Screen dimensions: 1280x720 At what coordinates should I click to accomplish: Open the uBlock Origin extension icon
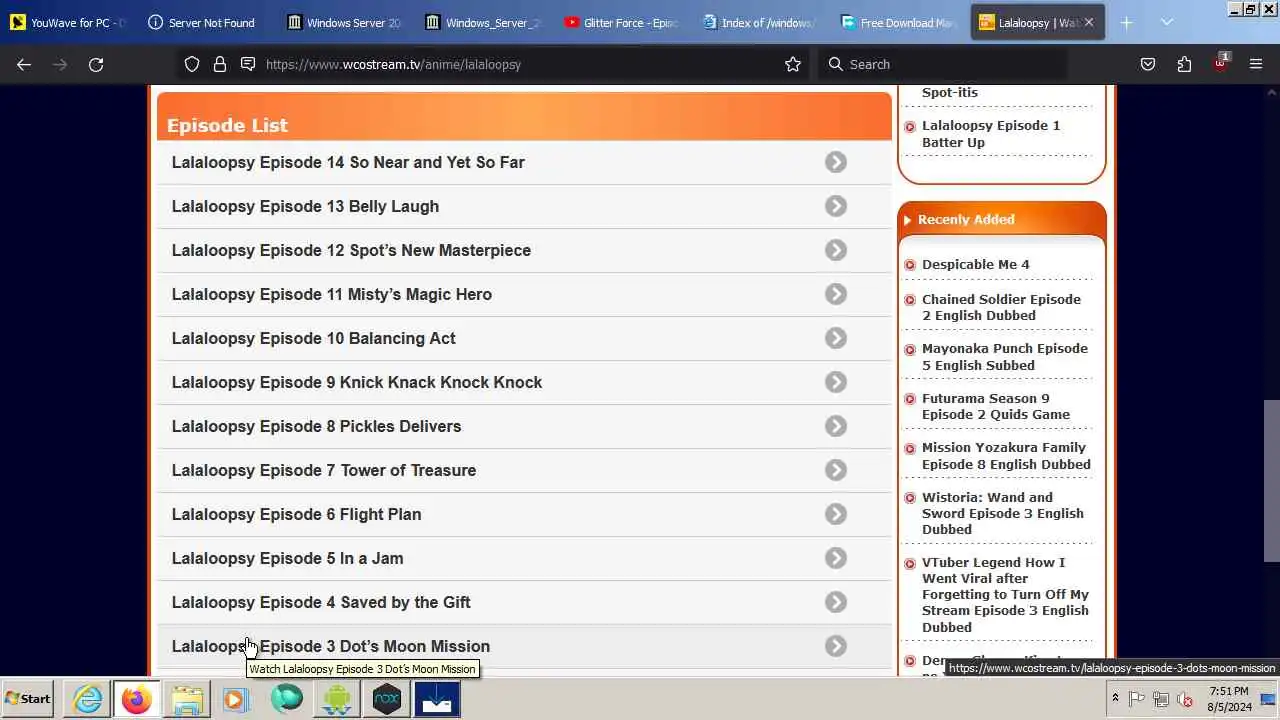tap(1220, 64)
